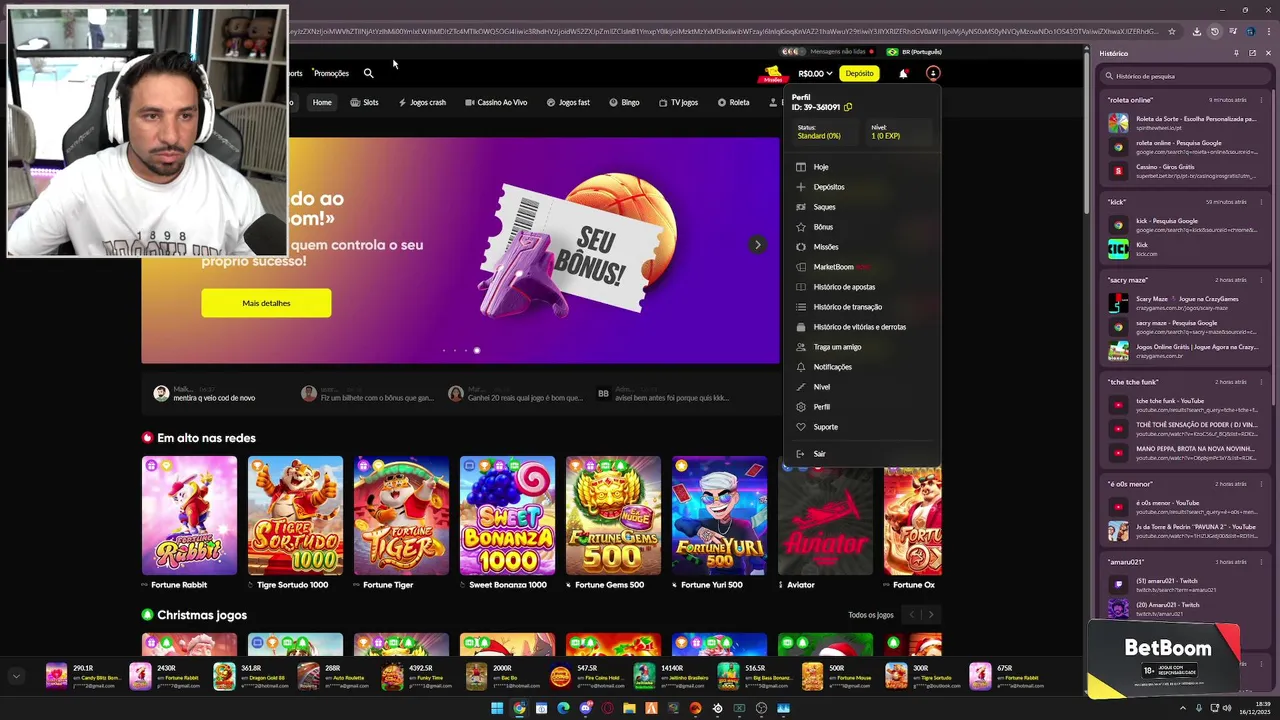The width and height of the screenshot is (1280, 720).
Task: Open Microsoft Edge from the taskbar
Action: pyautogui.click(x=563, y=708)
